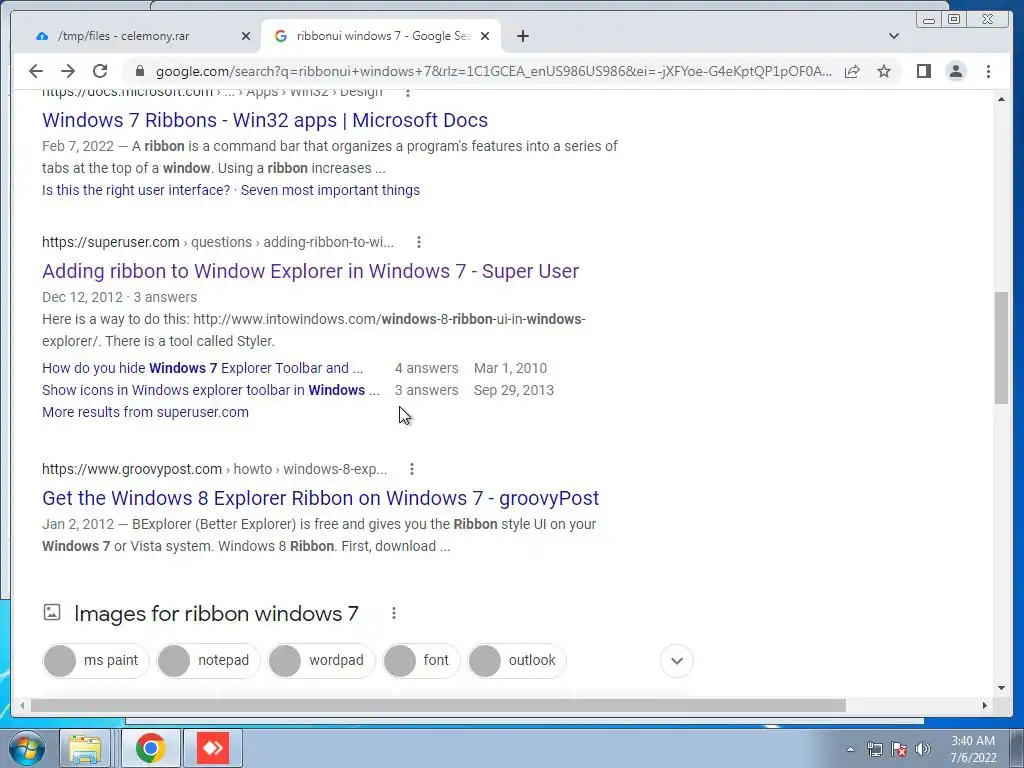Select the notepad image filter chip
The height and width of the screenshot is (768, 1024).
pos(208,661)
